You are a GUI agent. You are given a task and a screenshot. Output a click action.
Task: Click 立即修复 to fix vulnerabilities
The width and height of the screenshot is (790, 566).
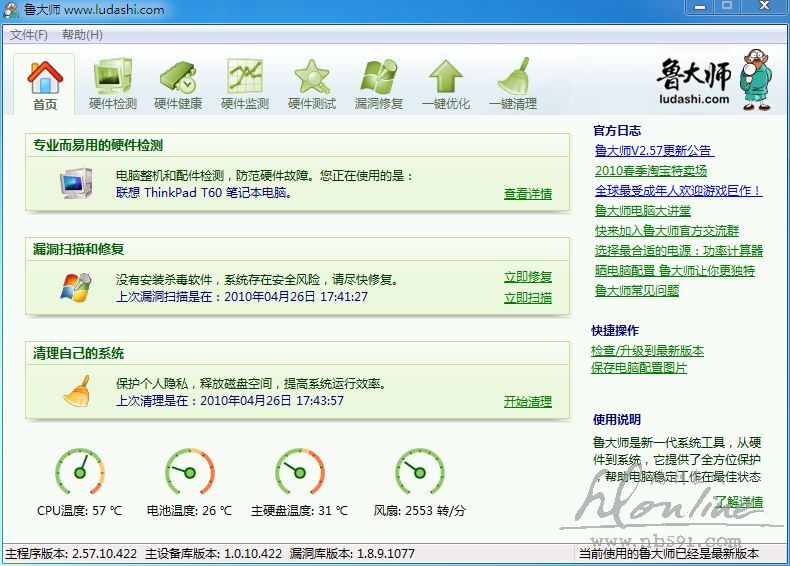click(527, 277)
